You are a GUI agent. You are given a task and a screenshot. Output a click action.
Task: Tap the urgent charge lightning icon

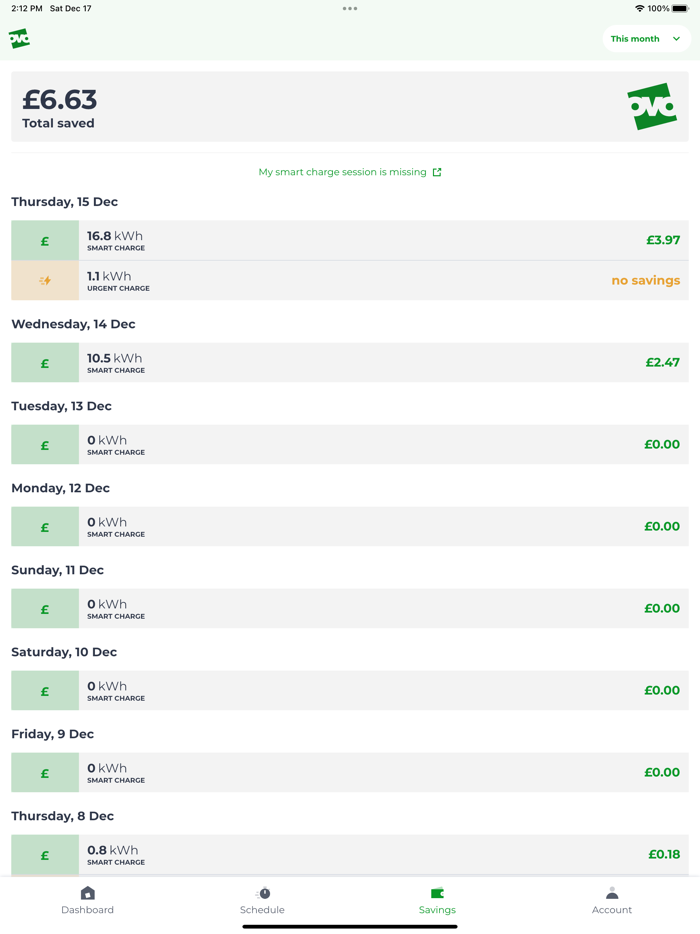pyautogui.click(x=45, y=281)
